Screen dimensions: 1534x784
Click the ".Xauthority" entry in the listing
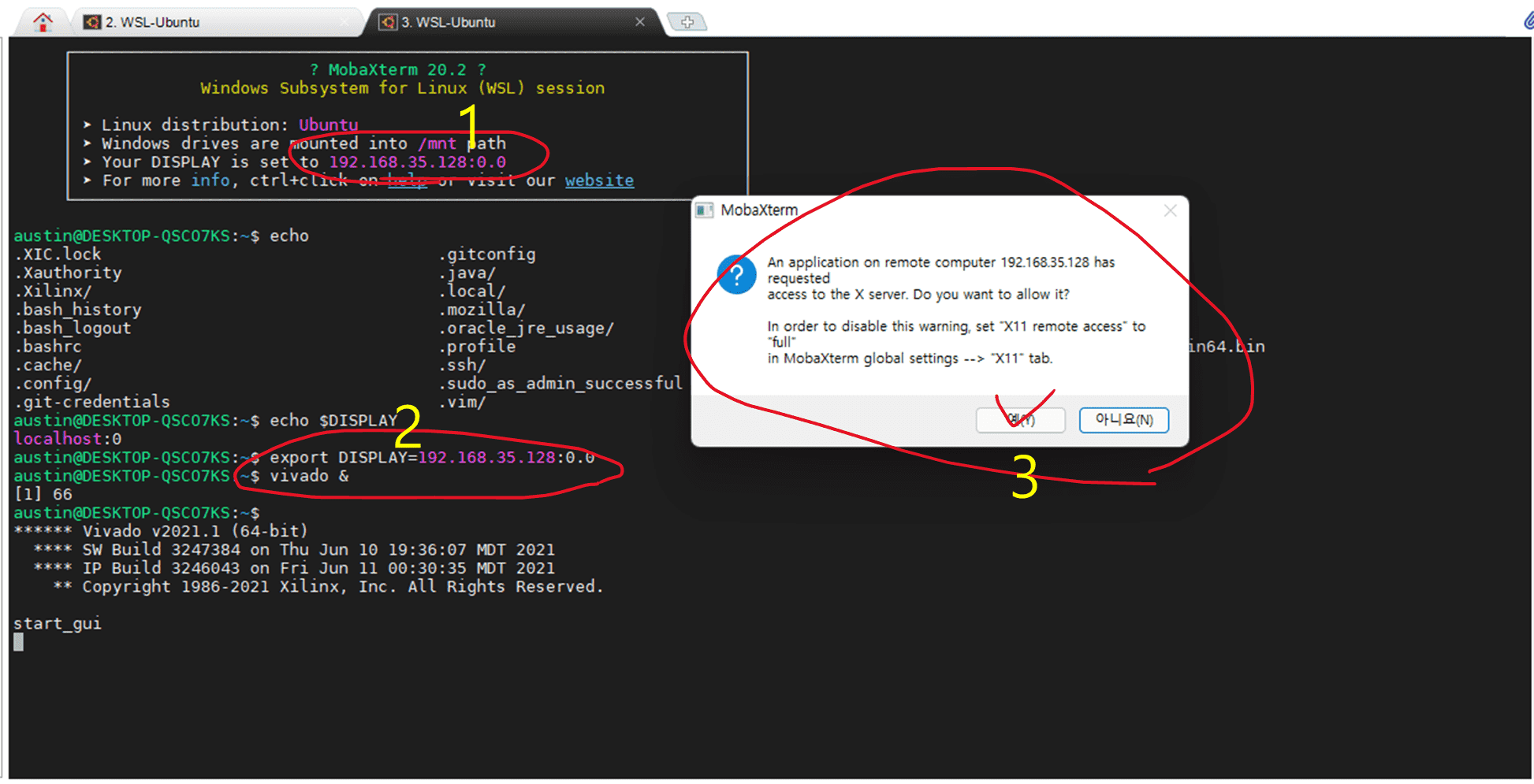tap(68, 273)
